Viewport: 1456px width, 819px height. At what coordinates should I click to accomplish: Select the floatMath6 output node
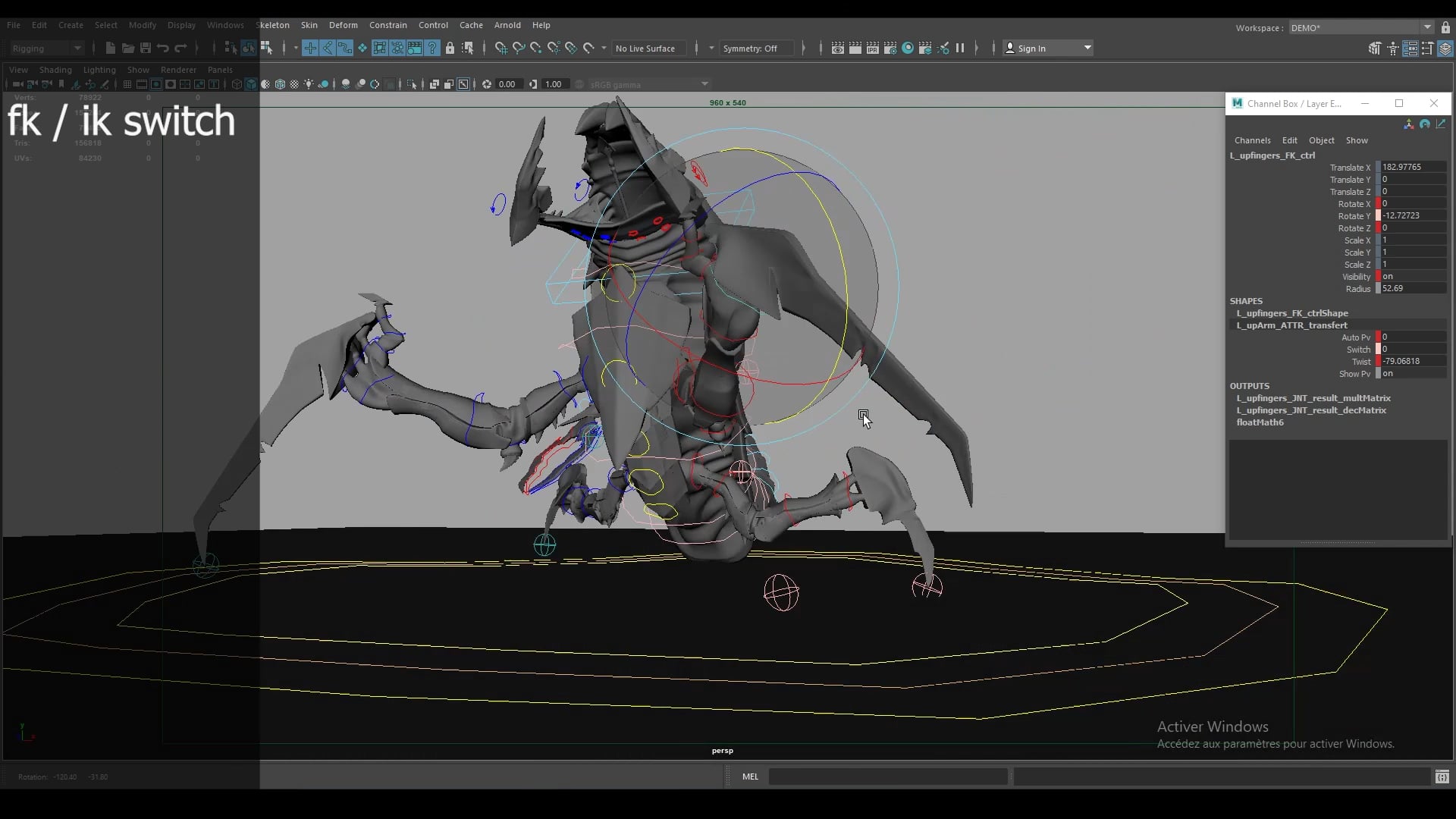pyautogui.click(x=1260, y=422)
